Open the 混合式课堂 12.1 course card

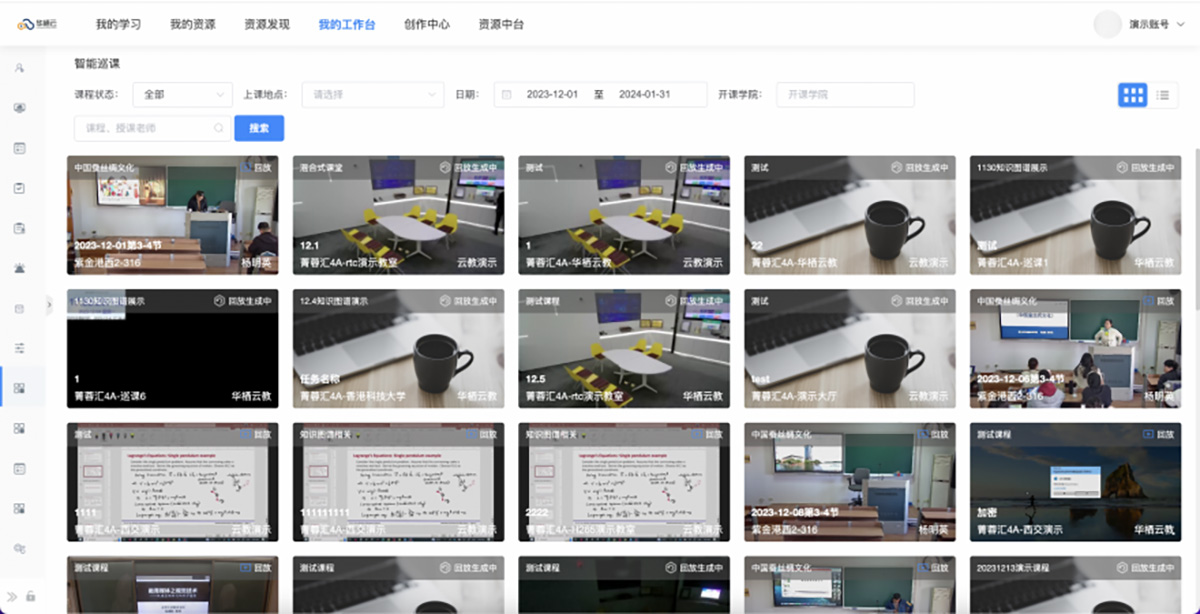click(399, 214)
